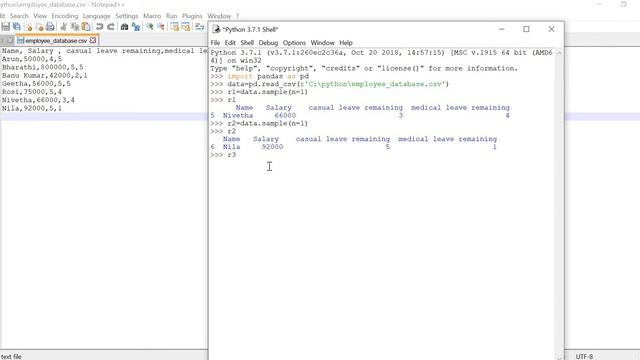Image resolution: width=640 pixels, height=360 pixels.
Task: Click the Save icon in Notepad++ toolbar
Action: click(6, 27)
